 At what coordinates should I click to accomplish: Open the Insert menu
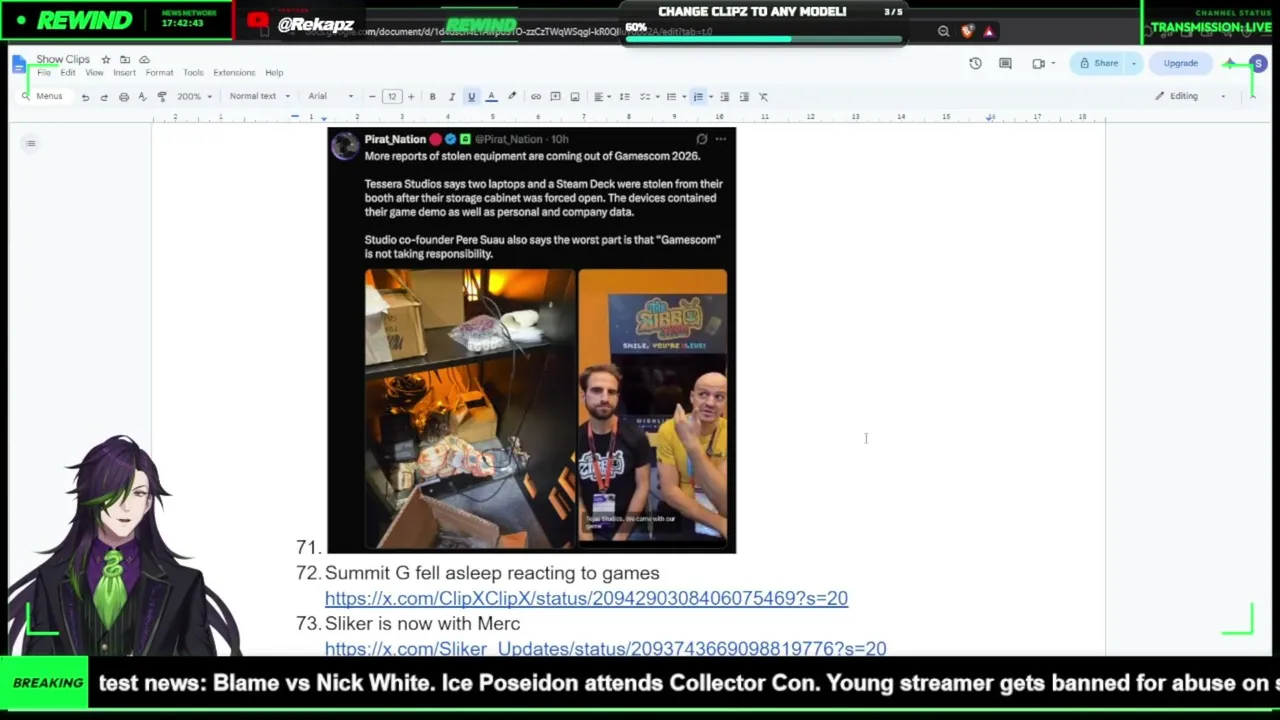tap(124, 73)
